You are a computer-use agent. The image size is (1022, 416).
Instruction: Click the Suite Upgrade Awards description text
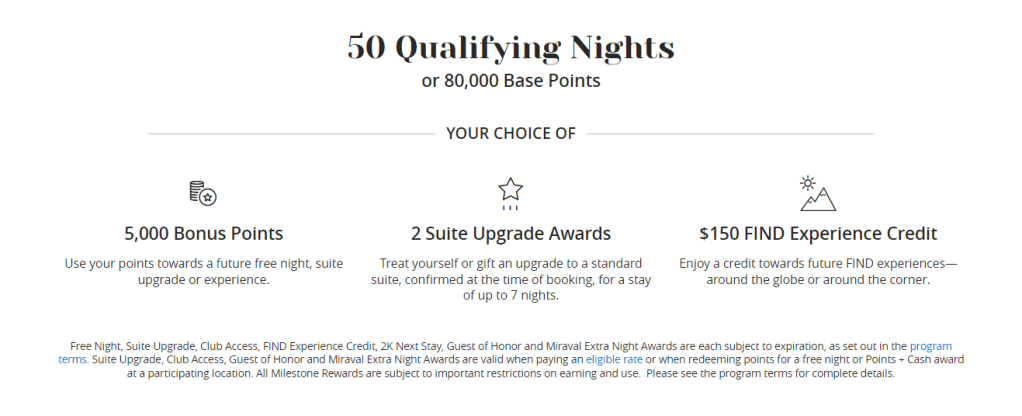pyautogui.click(x=511, y=279)
